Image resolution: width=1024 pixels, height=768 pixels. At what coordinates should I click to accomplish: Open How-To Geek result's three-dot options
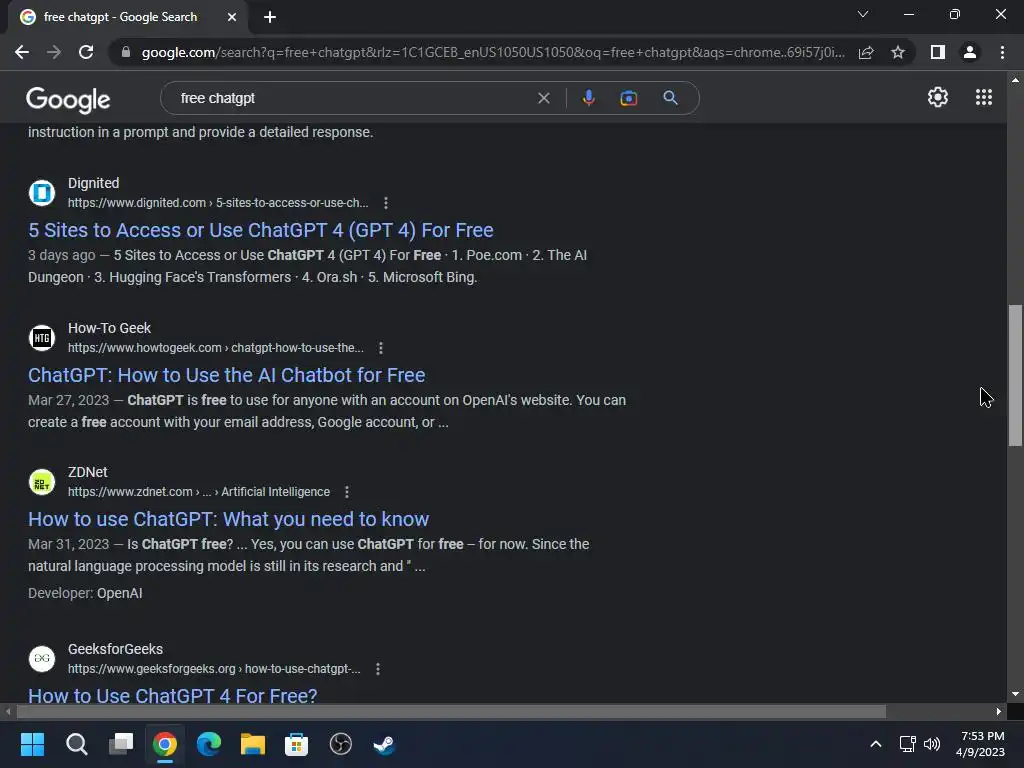click(381, 348)
